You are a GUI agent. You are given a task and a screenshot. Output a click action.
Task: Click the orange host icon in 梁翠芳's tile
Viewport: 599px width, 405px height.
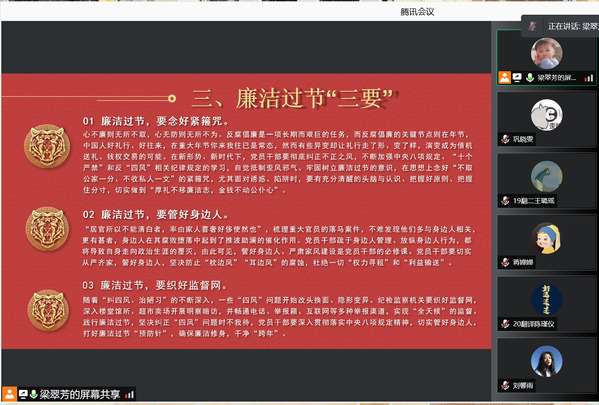[504, 78]
